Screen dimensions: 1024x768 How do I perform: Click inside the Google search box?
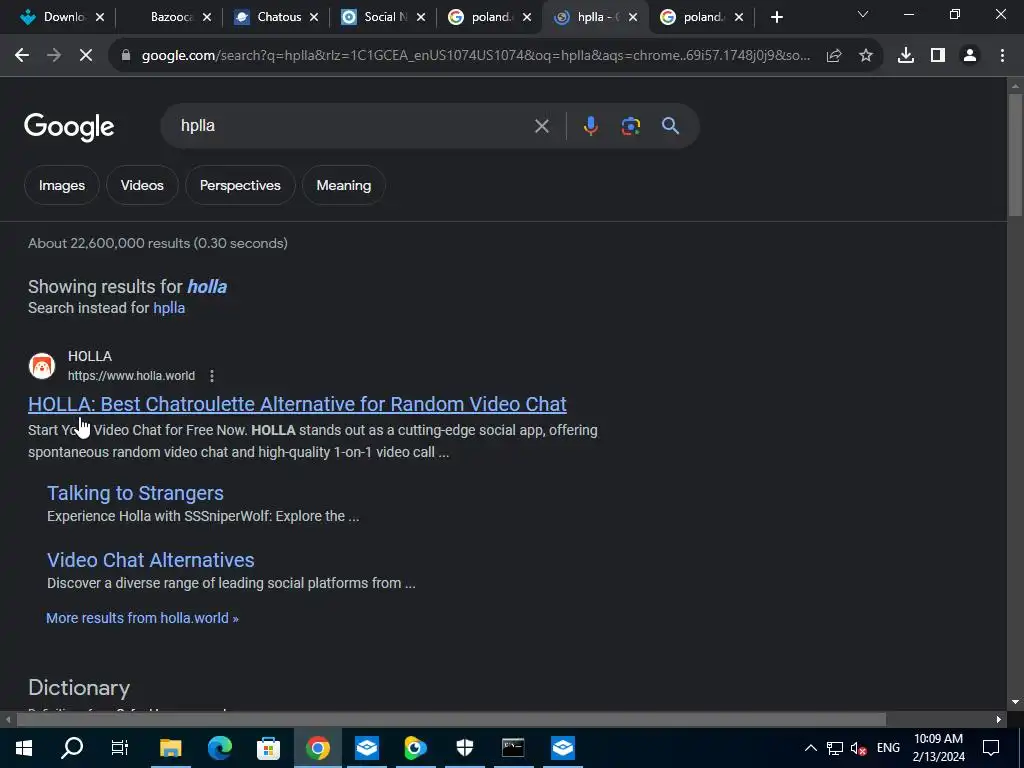point(353,125)
